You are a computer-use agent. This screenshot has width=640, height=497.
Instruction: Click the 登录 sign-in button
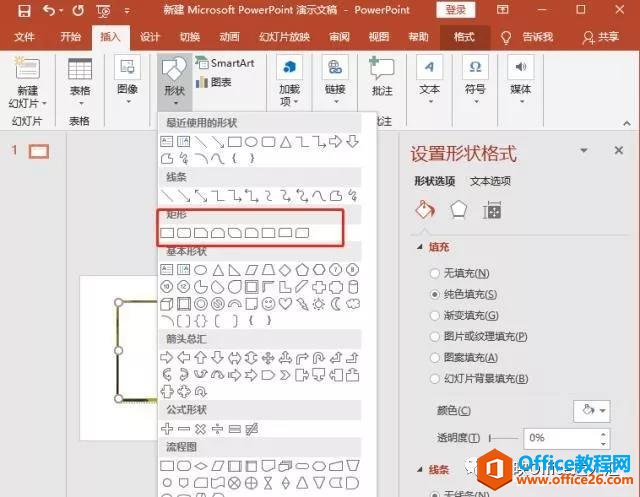(x=456, y=10)
